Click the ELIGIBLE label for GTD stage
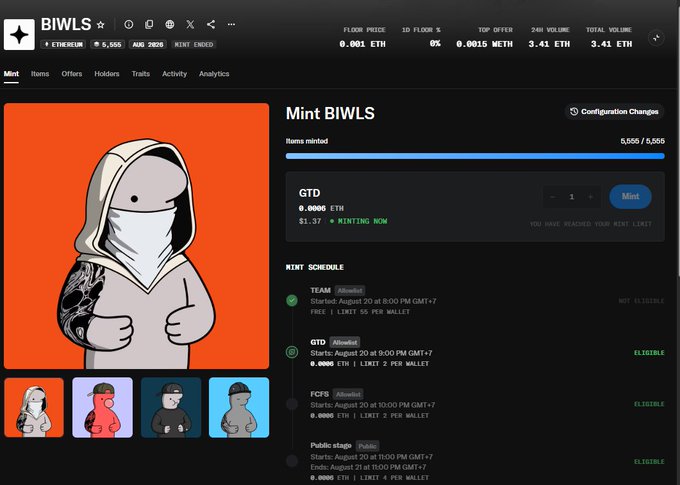The height and width of the screenshot is (485, 680). tap(649, 353)
